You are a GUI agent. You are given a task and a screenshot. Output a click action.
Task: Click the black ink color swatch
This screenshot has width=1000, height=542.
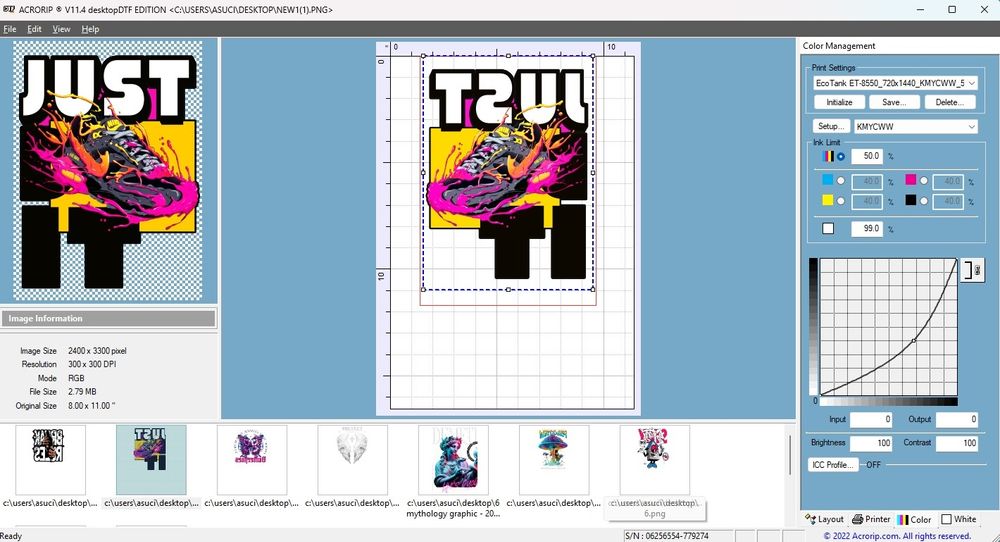point(911,200)
